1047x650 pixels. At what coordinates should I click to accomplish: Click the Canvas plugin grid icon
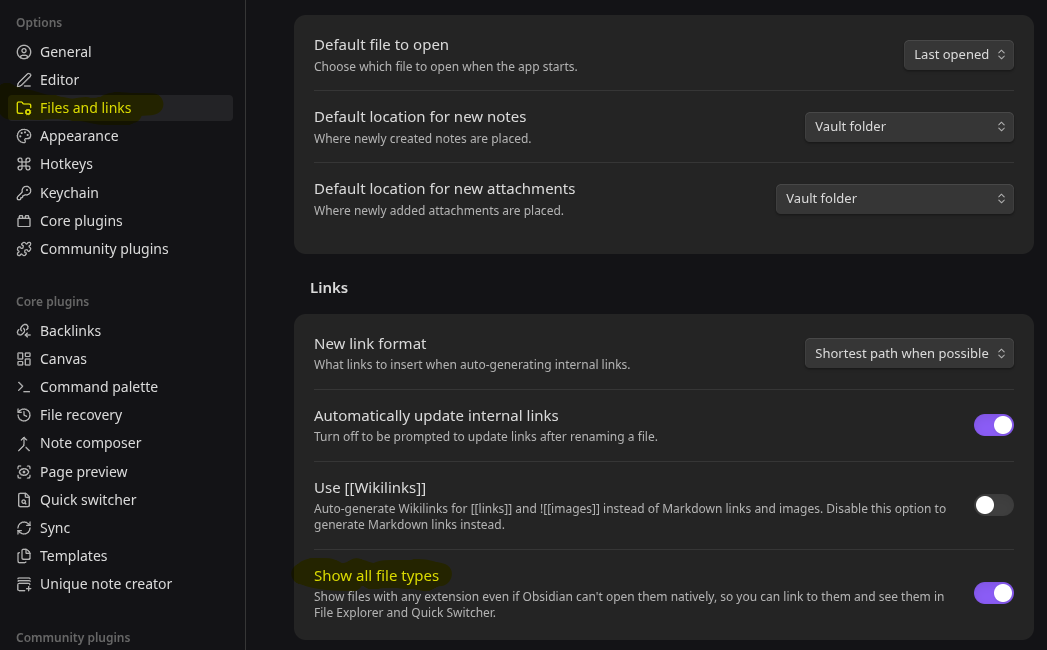click(x=24, y=359)
